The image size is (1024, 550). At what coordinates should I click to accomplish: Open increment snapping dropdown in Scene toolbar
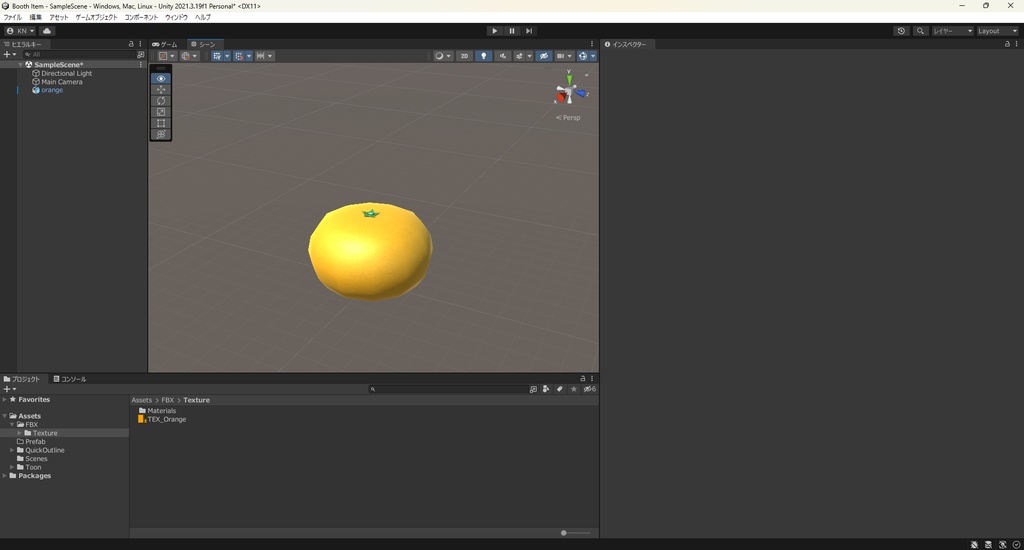[264, 56]
